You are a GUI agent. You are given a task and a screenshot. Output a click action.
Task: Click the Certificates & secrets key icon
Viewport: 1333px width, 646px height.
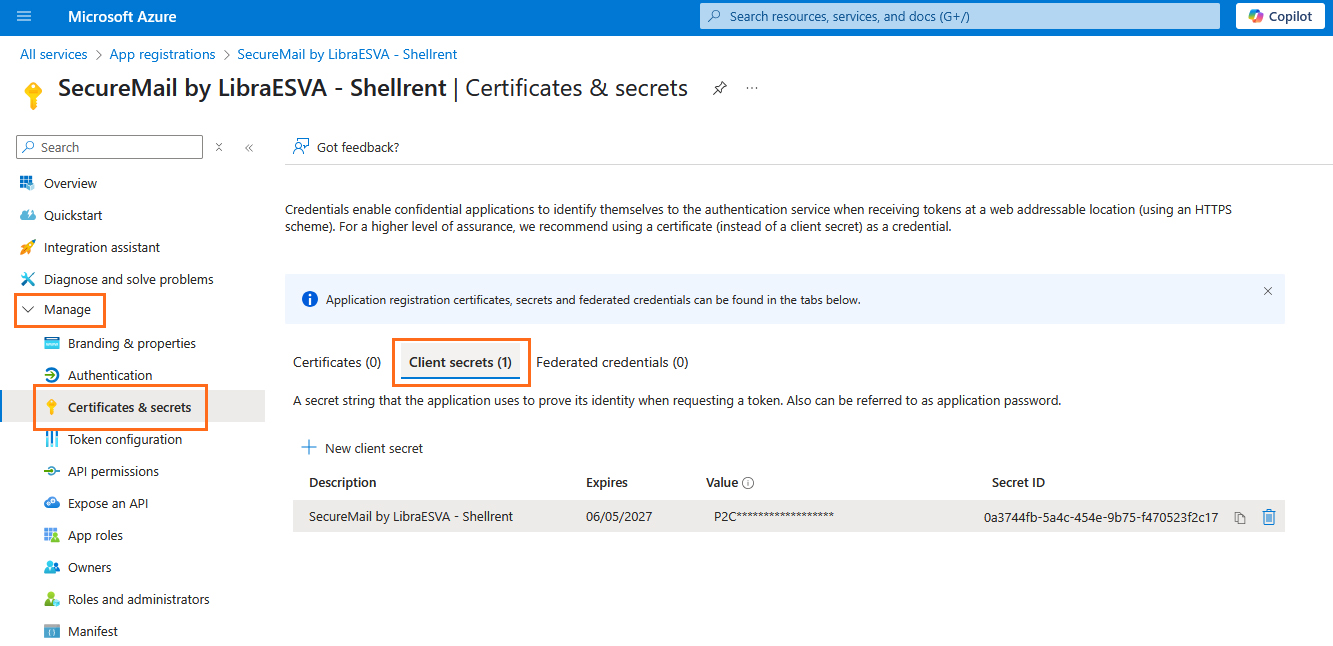click(52, 407)
